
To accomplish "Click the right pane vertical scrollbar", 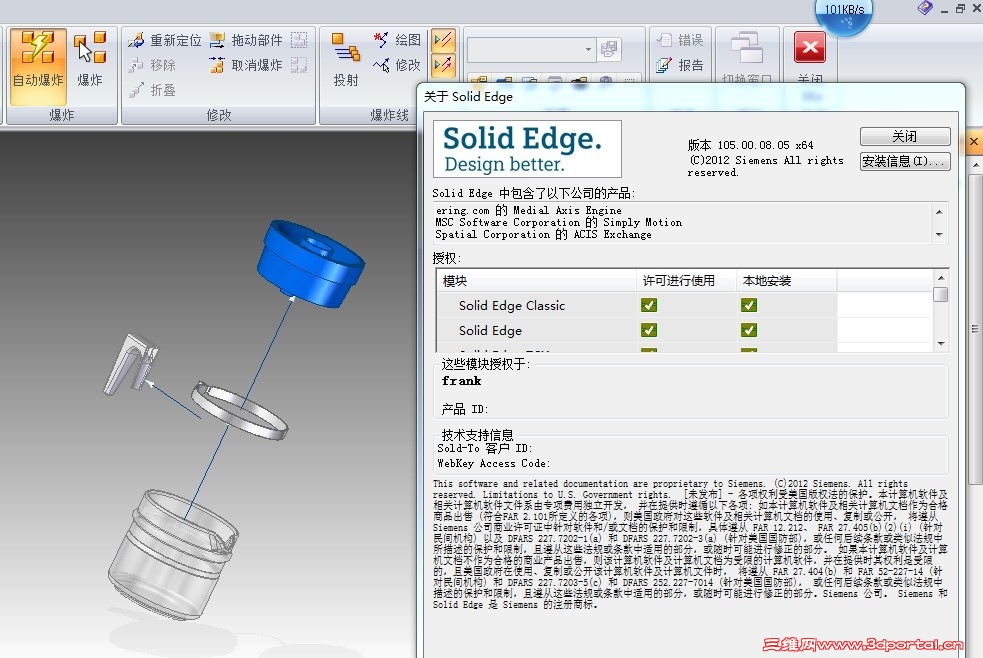I will point(975,329).
